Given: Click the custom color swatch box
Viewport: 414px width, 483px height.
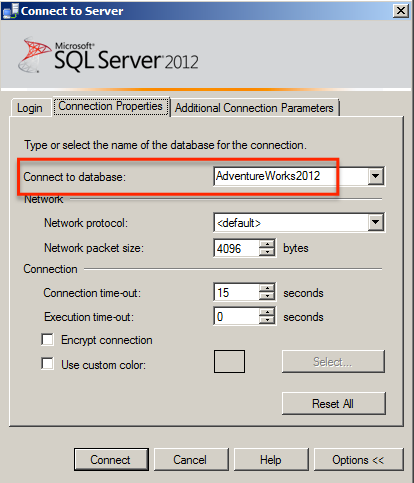Looking at the screenshot, I should click(229, 361).
